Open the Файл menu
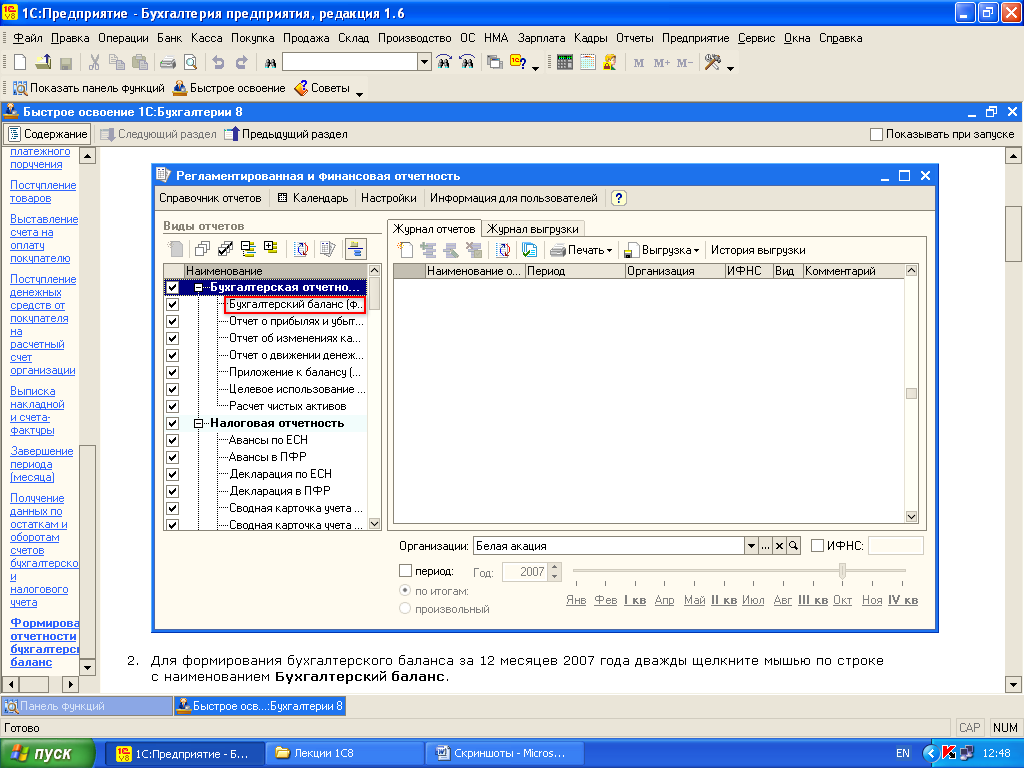 [x=27, y=38]
